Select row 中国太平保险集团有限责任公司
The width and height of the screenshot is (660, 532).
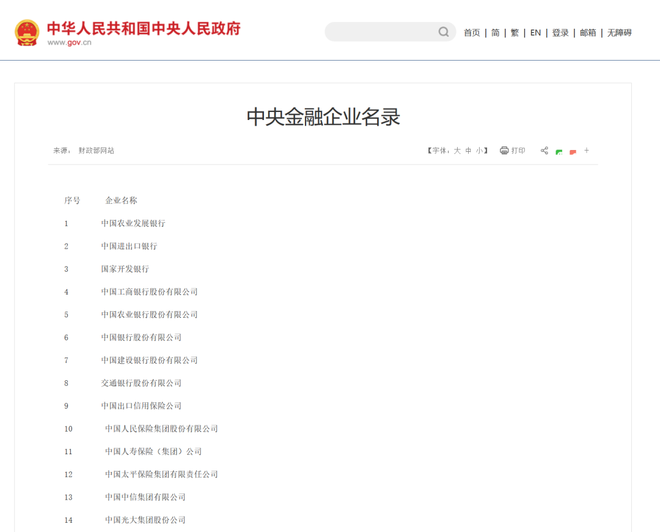(x=162, y=474)
